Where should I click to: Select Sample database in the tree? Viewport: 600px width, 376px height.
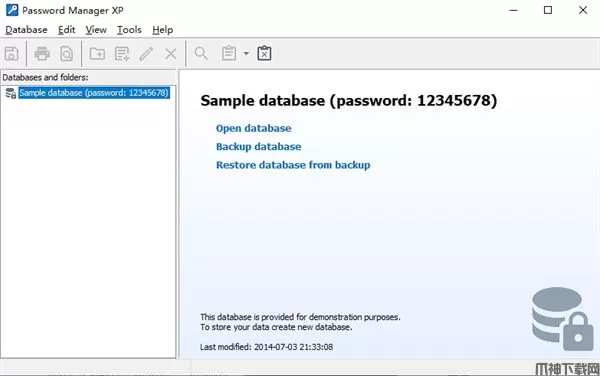click(x=94, y=93)
